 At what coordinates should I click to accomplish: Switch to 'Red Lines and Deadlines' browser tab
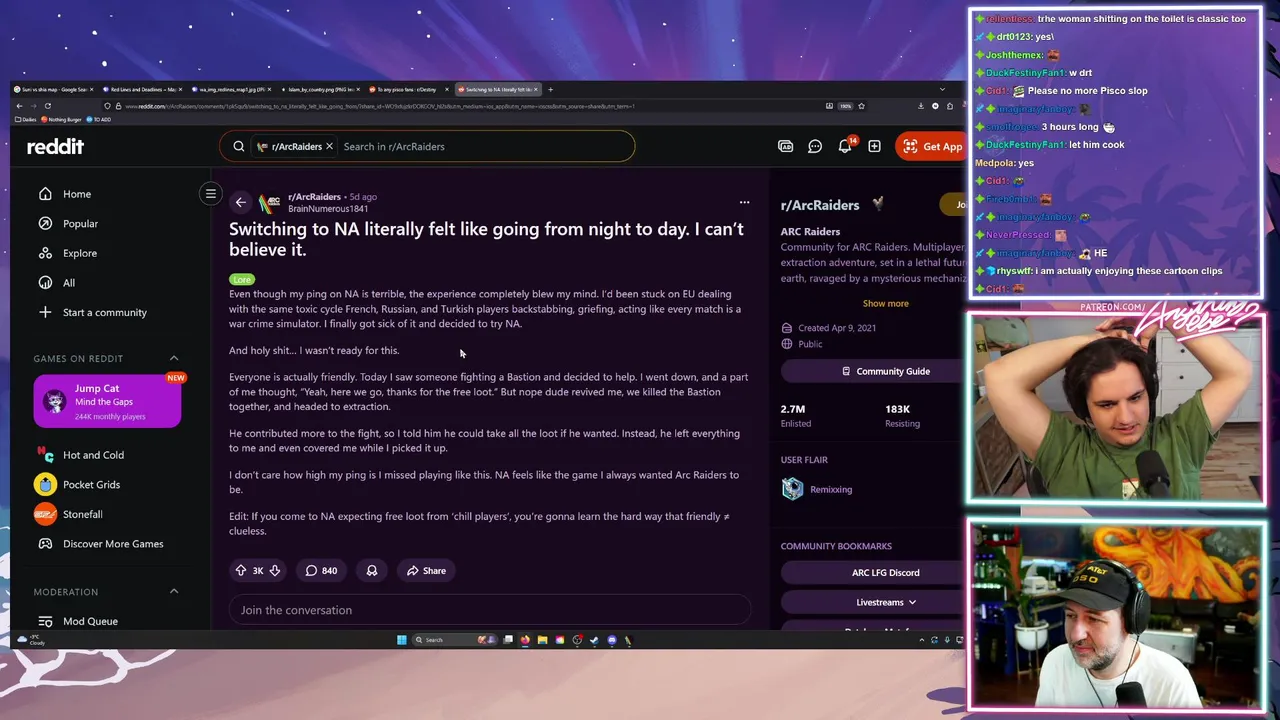141,89
